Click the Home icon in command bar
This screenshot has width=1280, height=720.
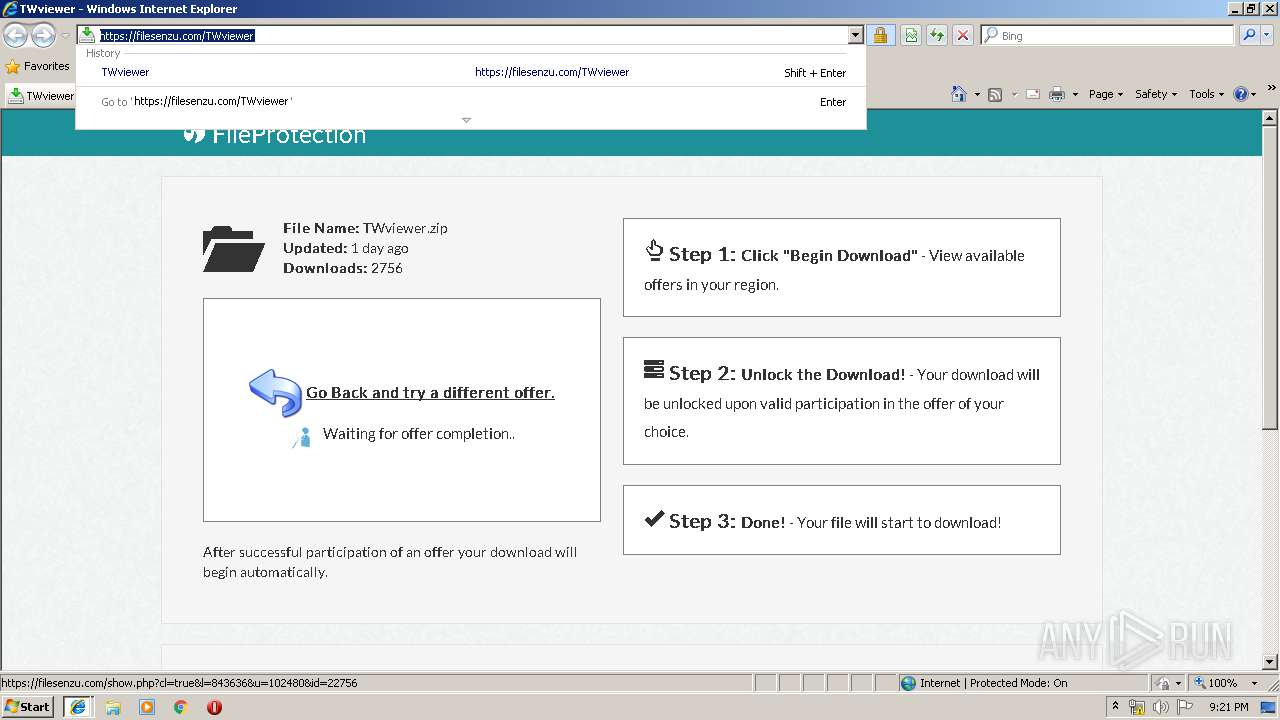[959, 94]
